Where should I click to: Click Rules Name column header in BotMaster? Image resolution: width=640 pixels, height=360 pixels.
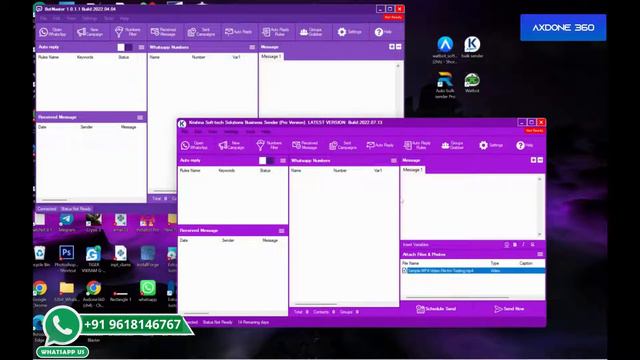point(49,58)
